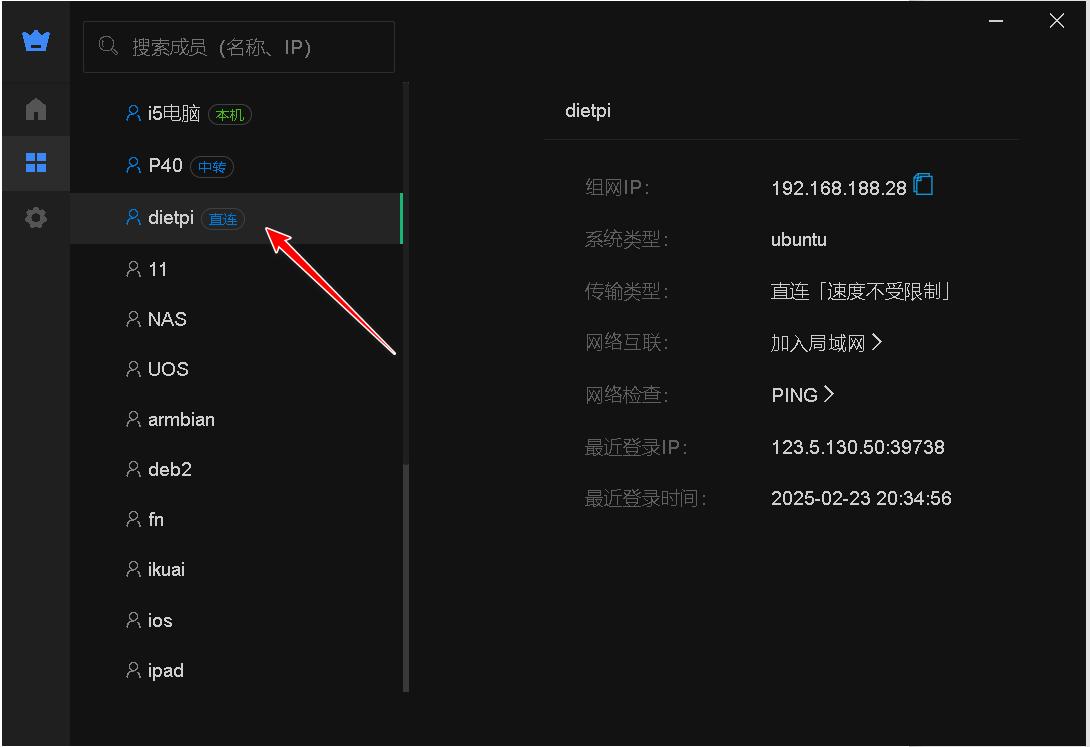Select the NAS member entry
The height and width of the screenshot is (747, 1090).
click(x=166, y=318)
